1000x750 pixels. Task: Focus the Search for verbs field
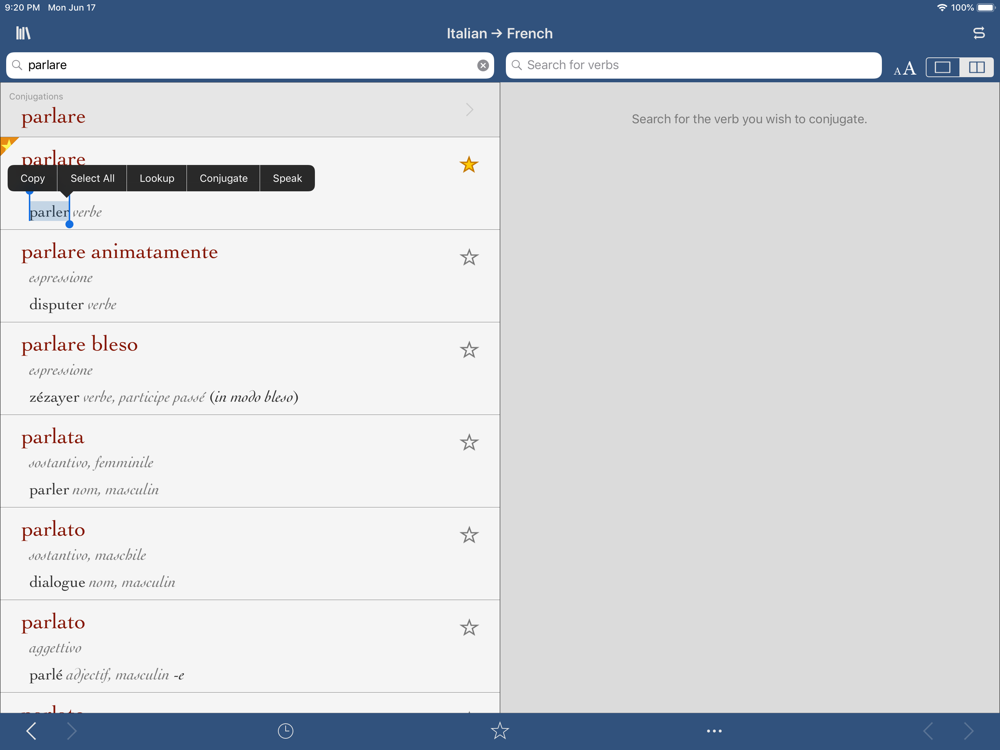click(693, 65)
